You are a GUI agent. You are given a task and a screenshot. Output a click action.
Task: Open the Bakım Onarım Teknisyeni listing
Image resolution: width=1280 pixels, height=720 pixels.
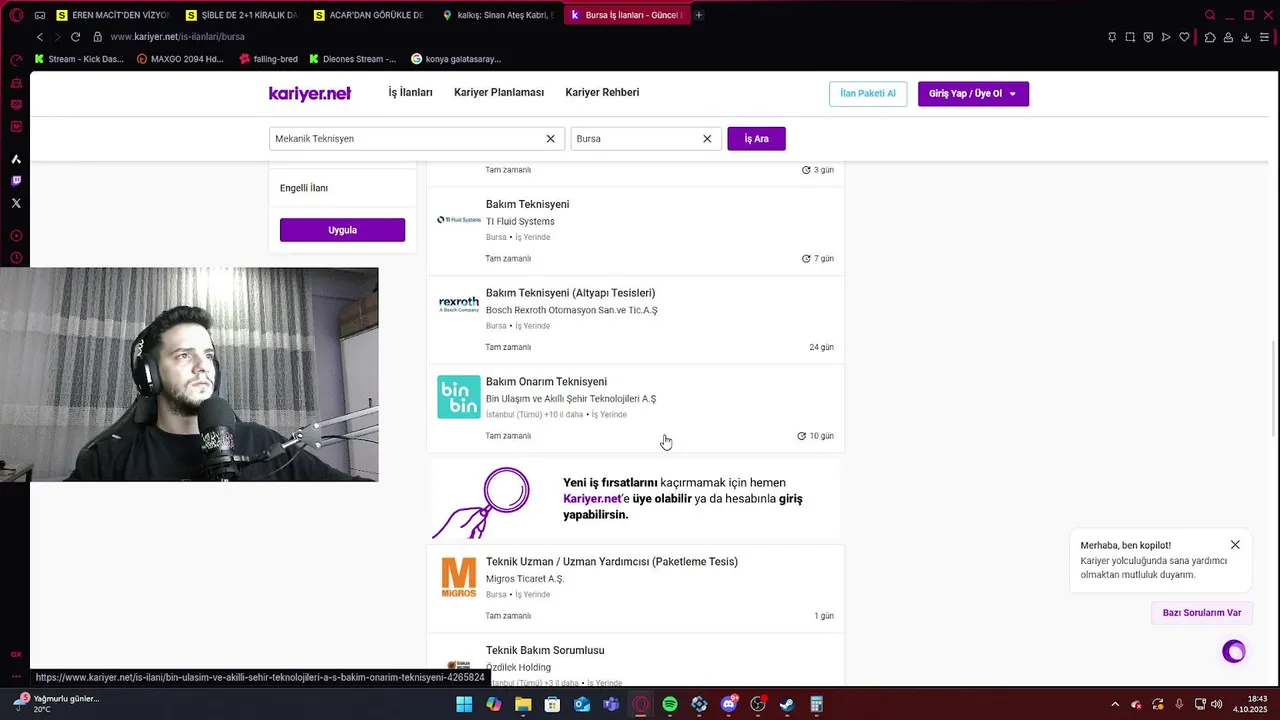[546, 382]
